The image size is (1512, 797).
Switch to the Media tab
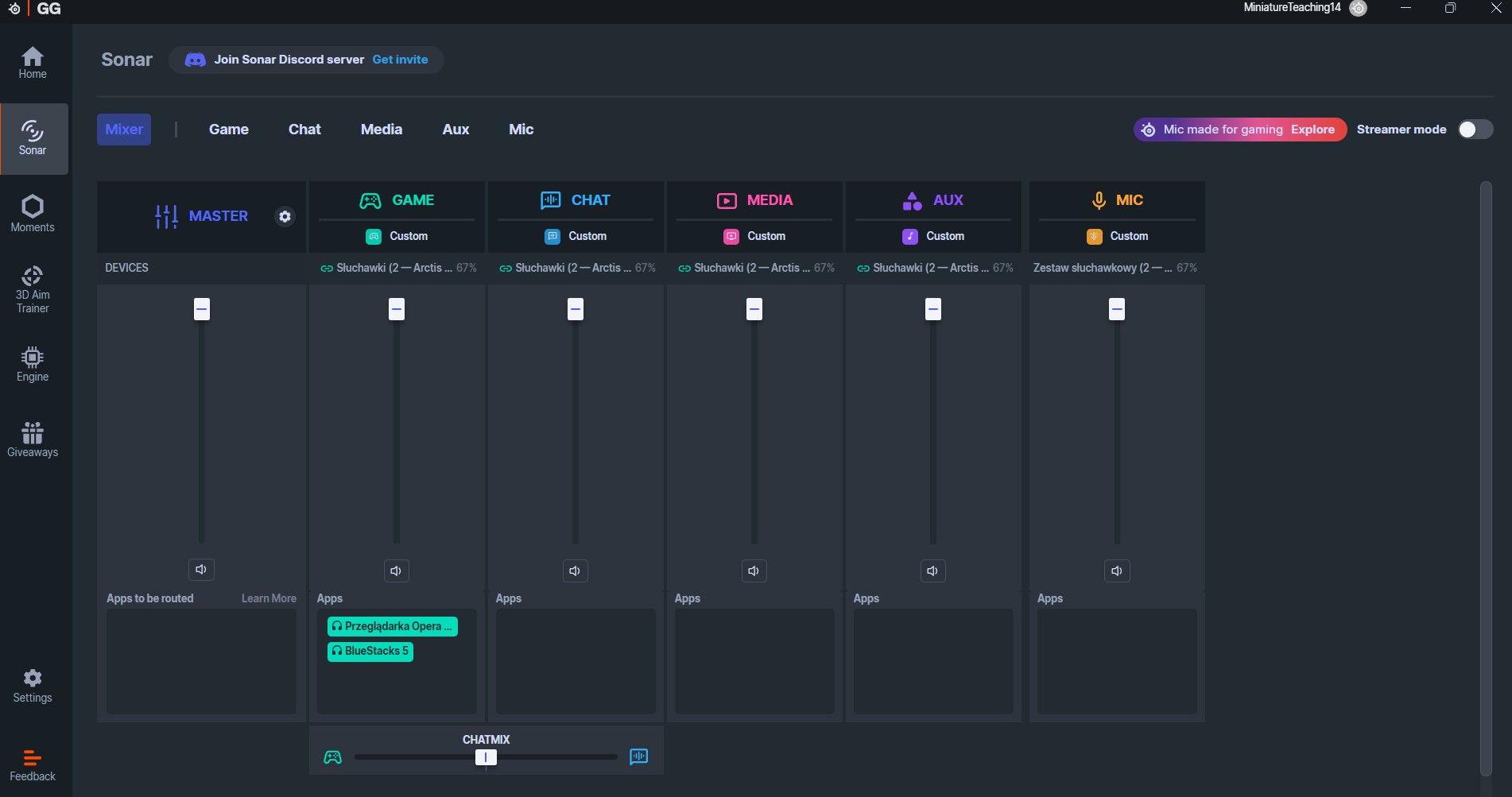pyautogui.click(x=381, y=130)
